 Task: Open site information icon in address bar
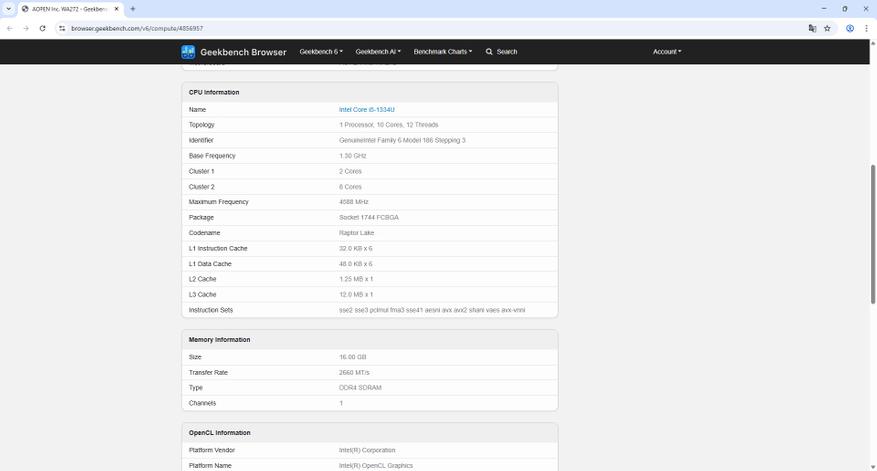point(62,29)
